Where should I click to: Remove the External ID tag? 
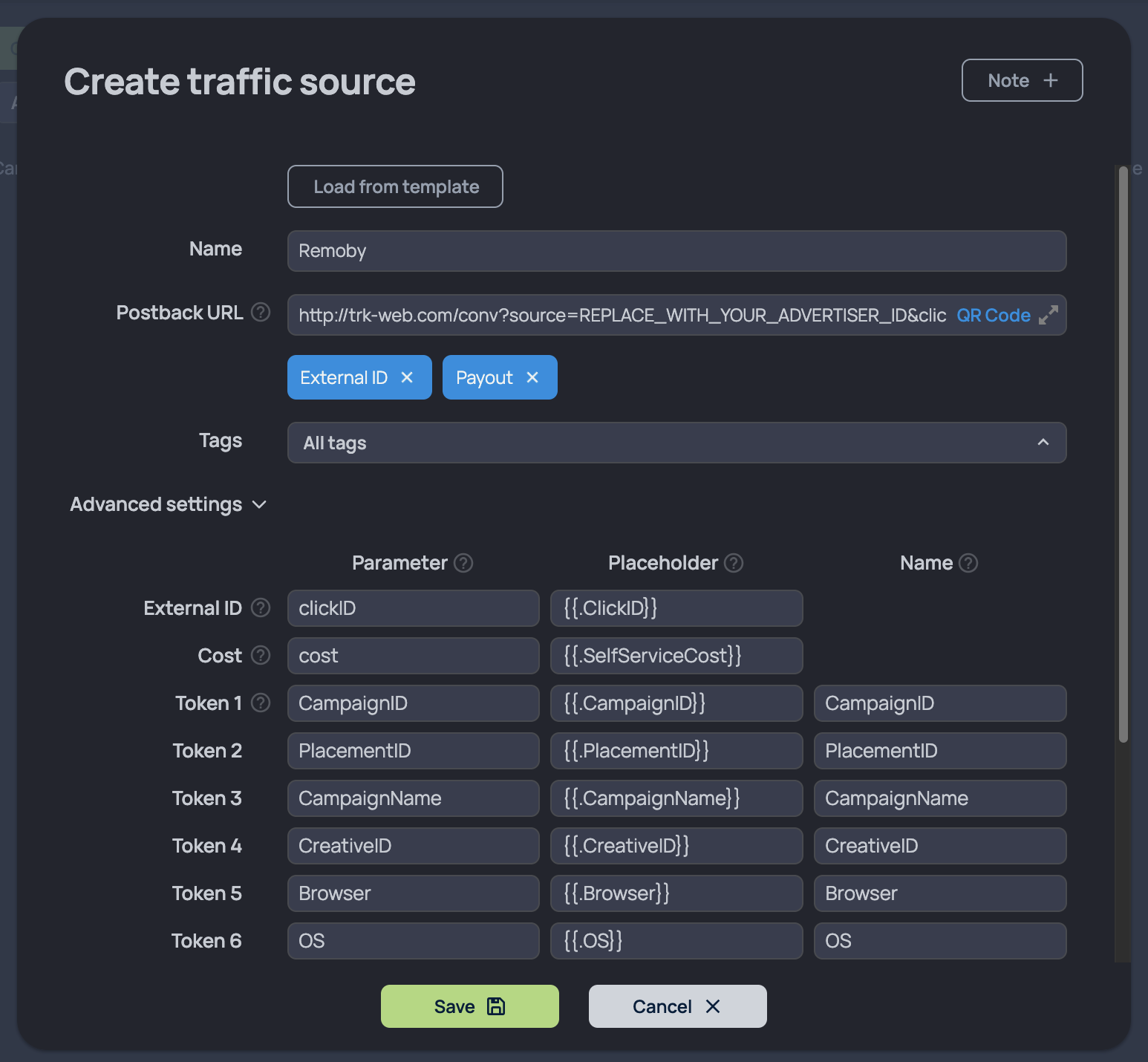[407, 377]
